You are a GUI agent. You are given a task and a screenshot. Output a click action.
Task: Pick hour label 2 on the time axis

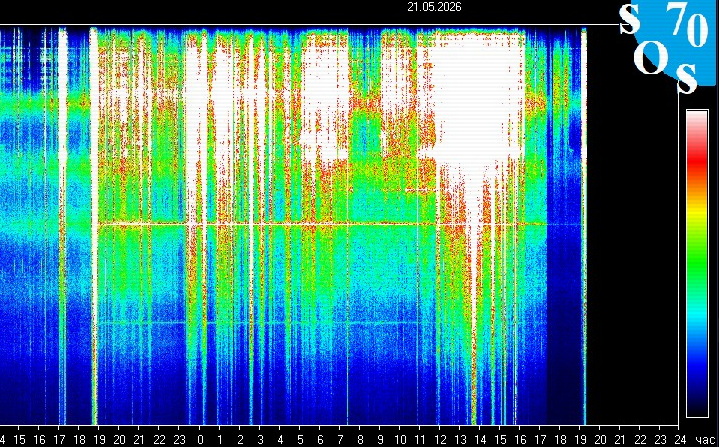(240, 439)
